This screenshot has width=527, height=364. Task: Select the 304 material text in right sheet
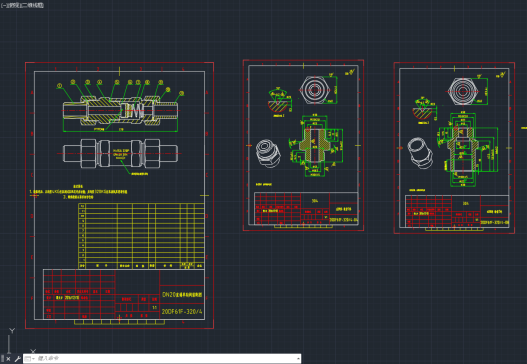[465, 203]
